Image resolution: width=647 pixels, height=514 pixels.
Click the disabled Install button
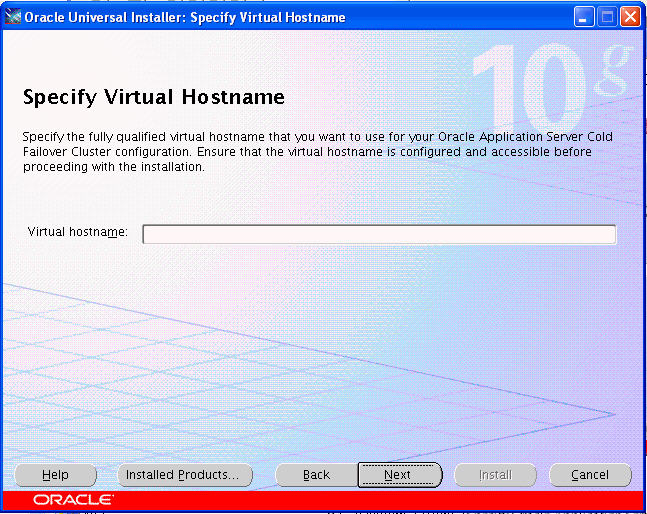[495, 475]
